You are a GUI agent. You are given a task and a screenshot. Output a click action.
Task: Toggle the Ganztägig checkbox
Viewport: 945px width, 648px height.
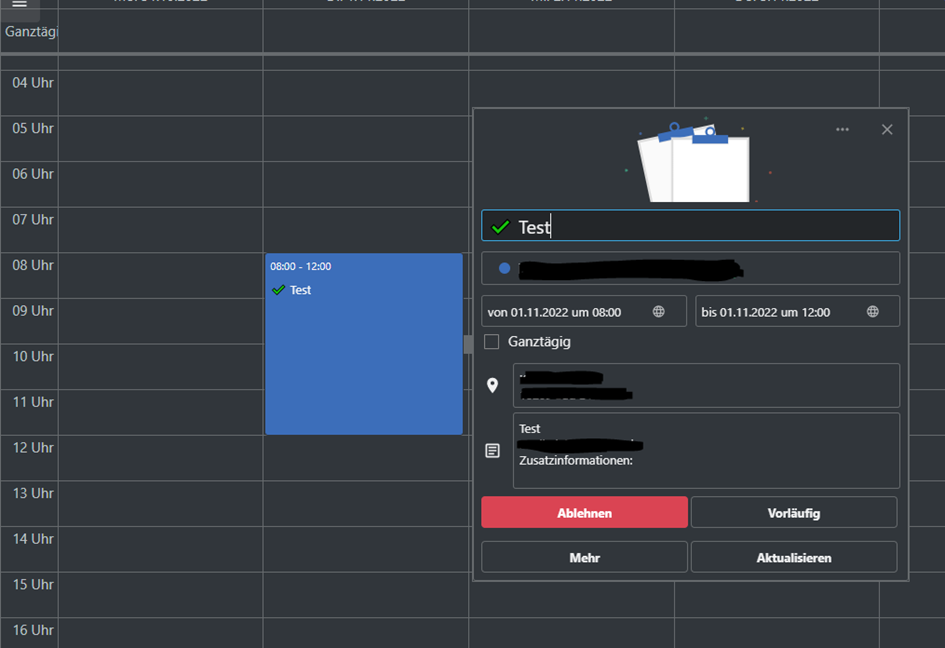491,342
